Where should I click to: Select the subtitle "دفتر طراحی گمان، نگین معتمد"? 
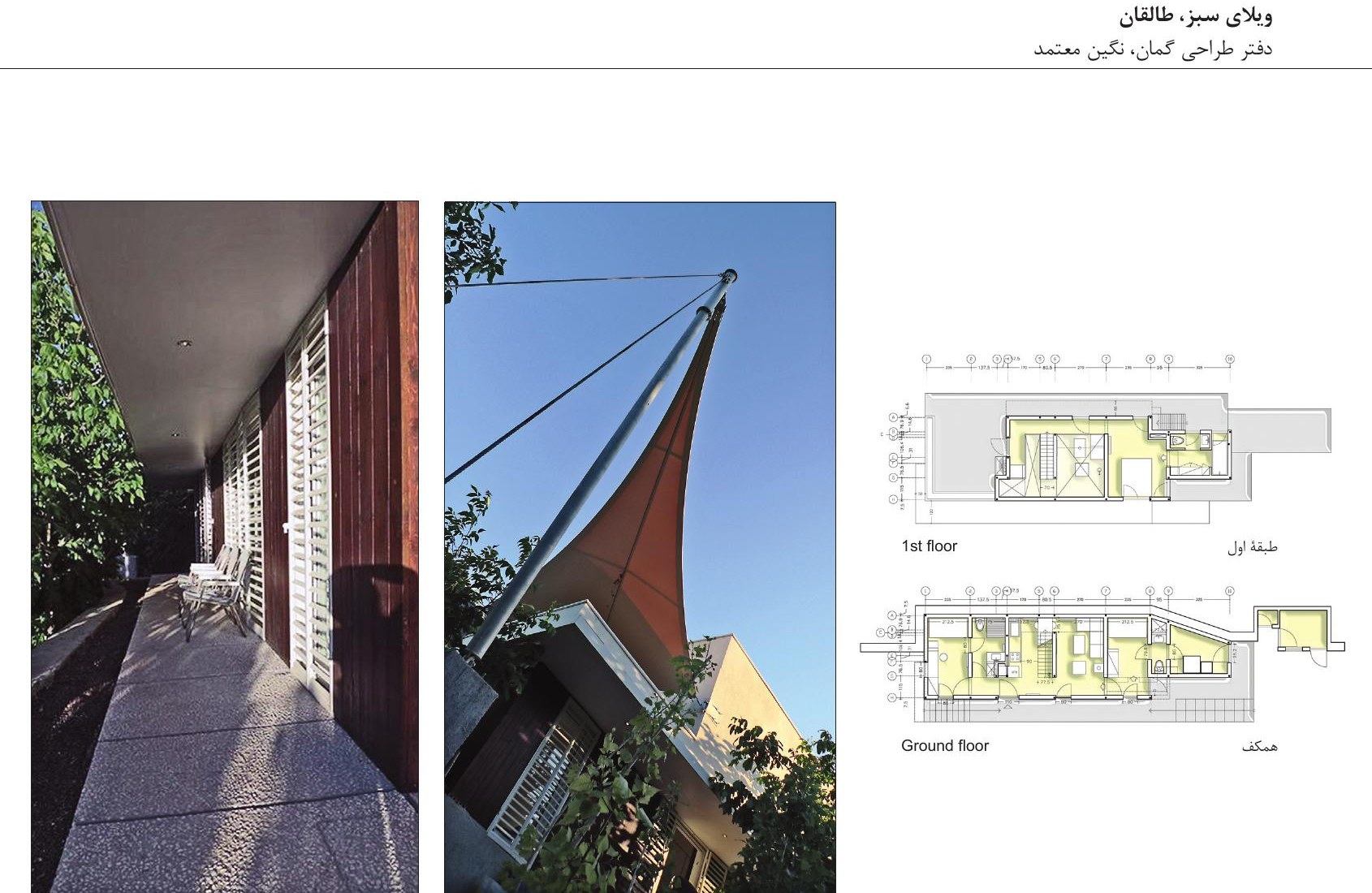(x=1152, y=50)
